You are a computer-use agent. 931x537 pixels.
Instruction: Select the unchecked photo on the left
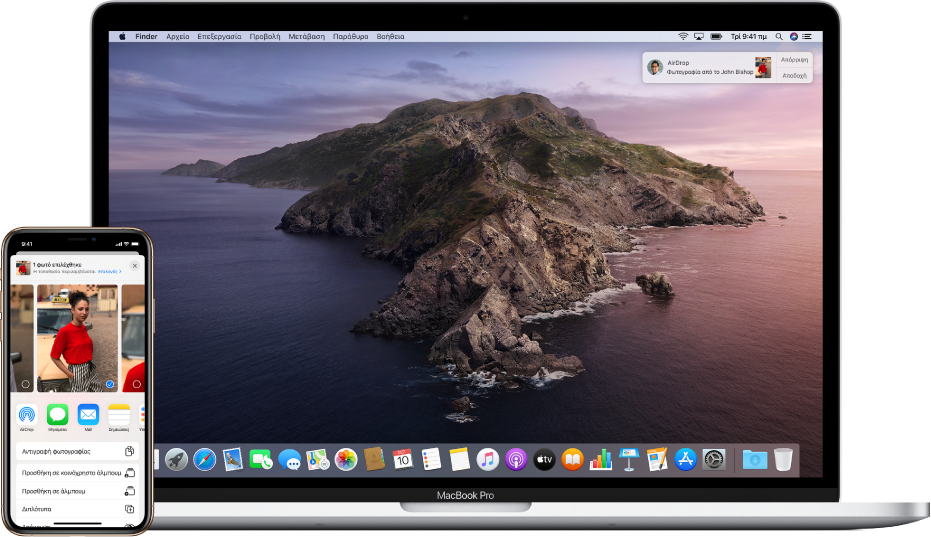click(25, 383)
